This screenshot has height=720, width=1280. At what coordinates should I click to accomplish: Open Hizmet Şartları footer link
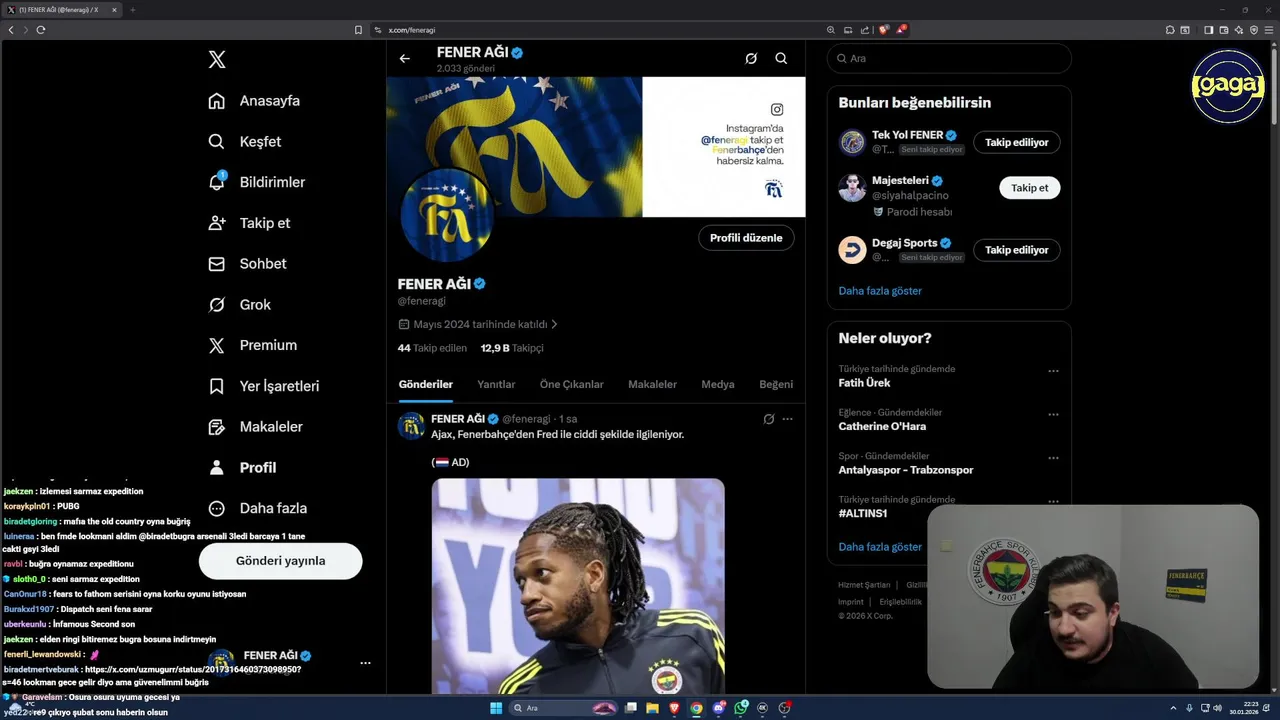click(864, 585)
